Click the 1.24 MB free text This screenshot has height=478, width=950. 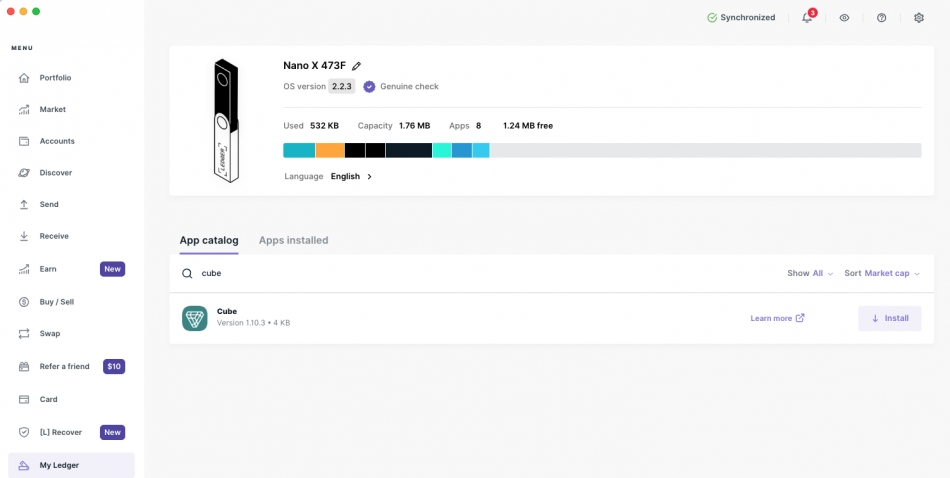528,126
